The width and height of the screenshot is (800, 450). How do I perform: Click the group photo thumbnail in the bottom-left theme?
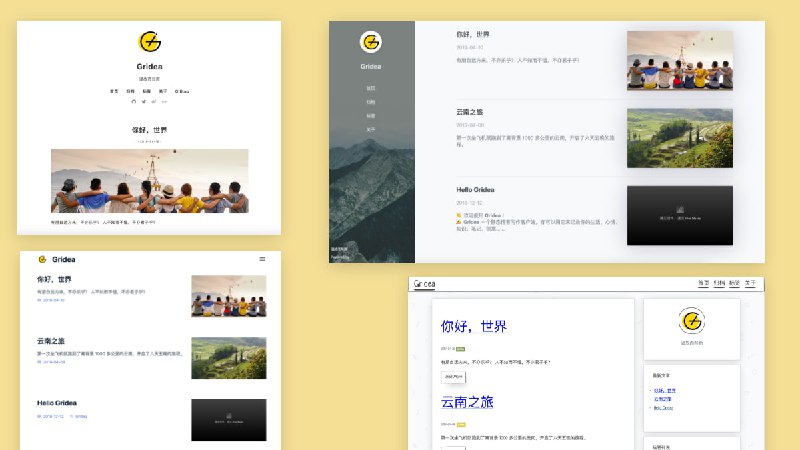click(x=229, y=296)
